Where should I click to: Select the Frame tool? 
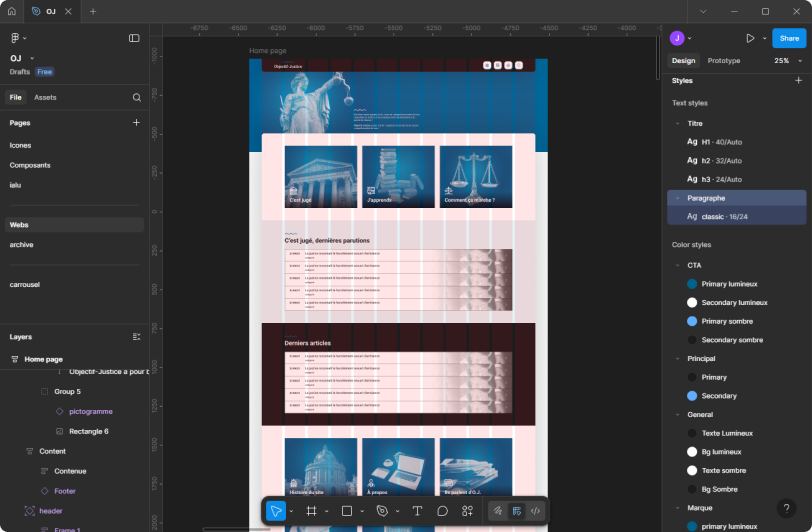pos(311,511)
